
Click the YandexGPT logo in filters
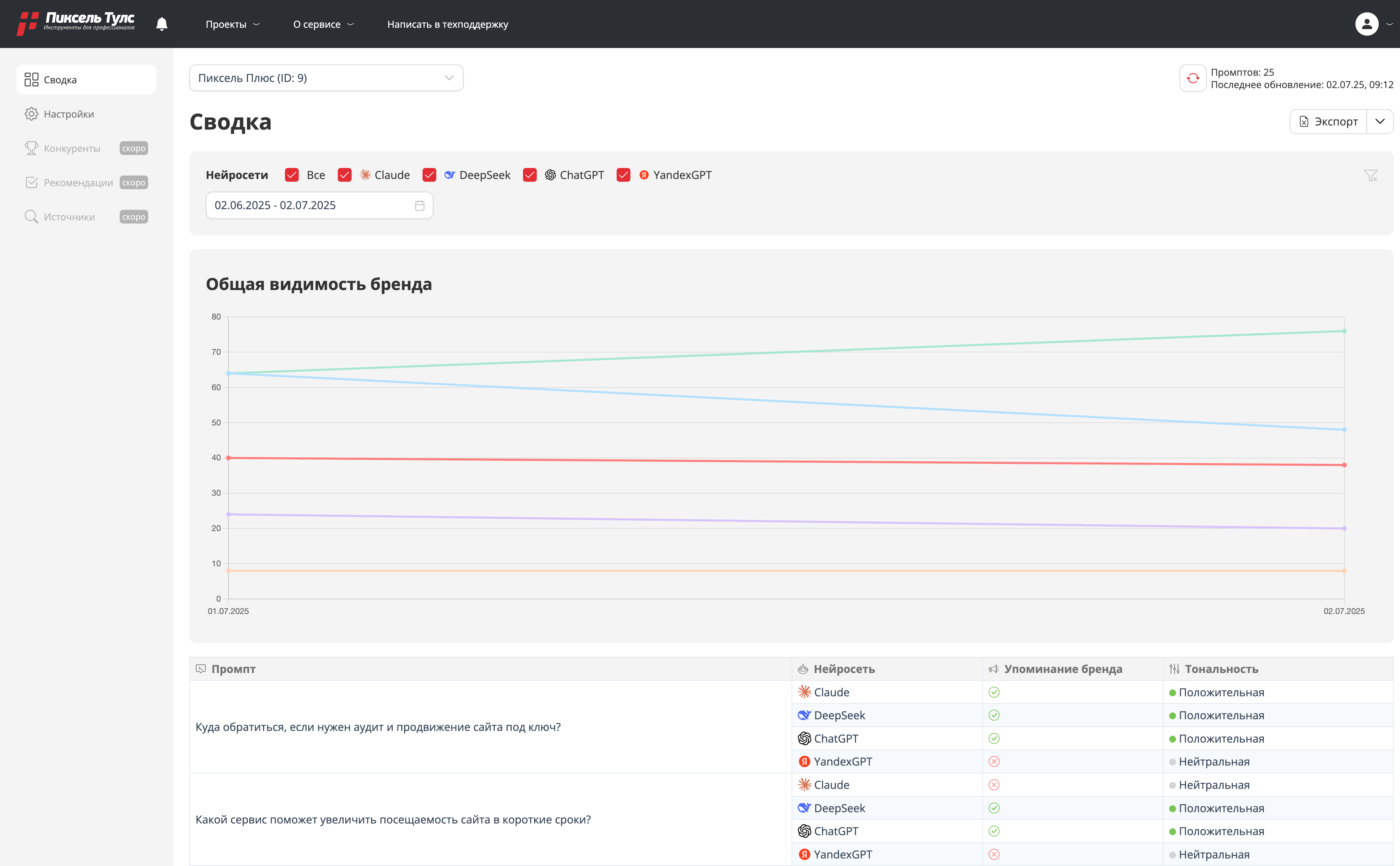click(x=644, y=175)
